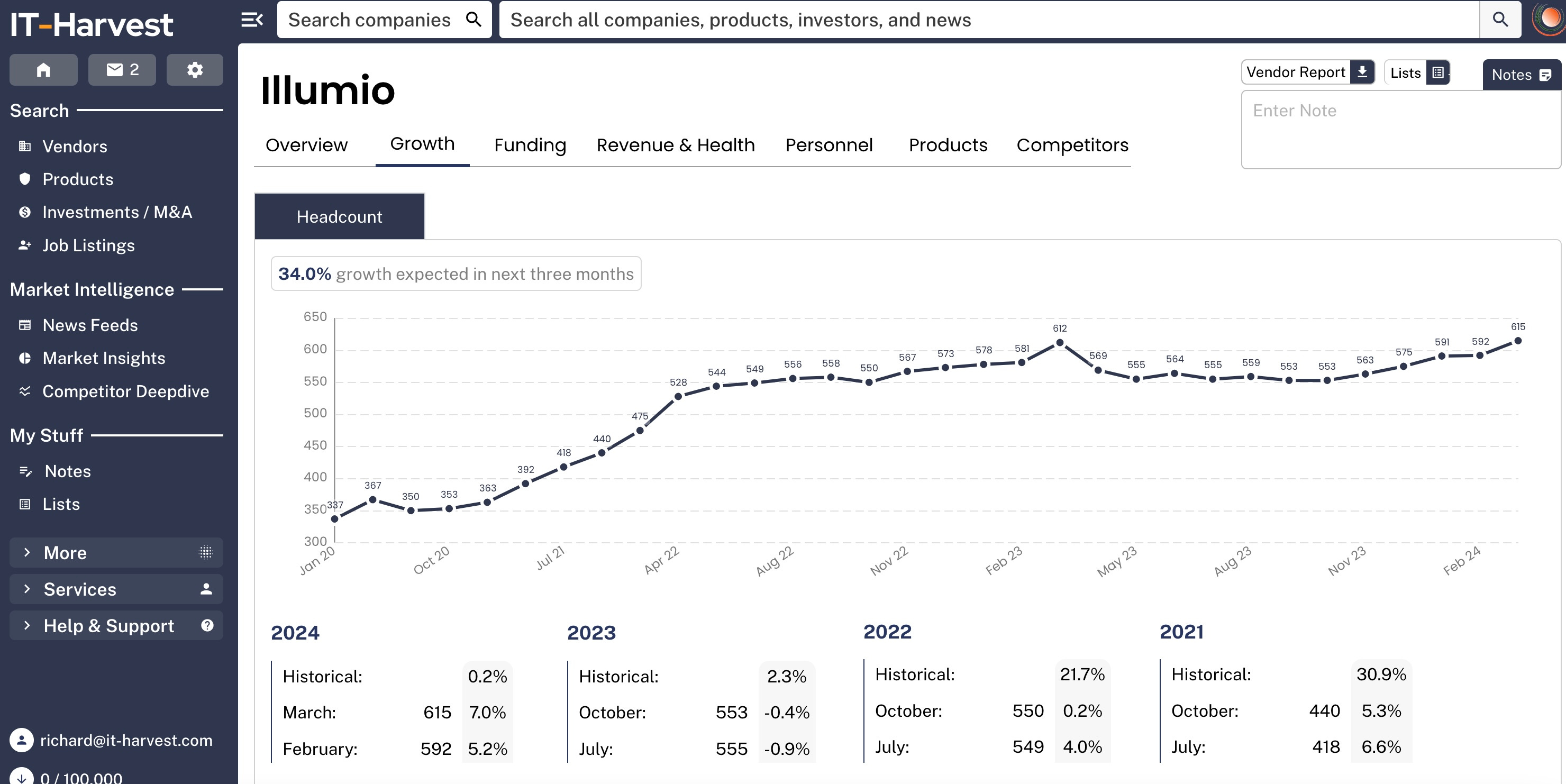1566x784 pixels.
Task: Click the Vendors building icon
Action: 25,146
